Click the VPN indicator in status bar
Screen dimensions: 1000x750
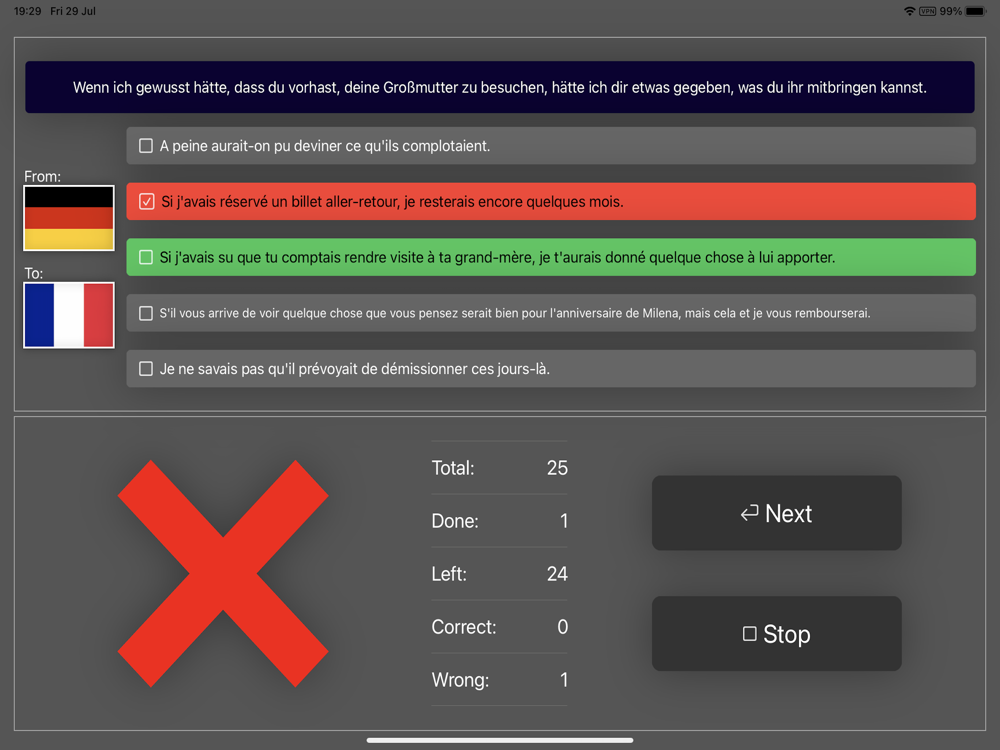tap(927, 11)
